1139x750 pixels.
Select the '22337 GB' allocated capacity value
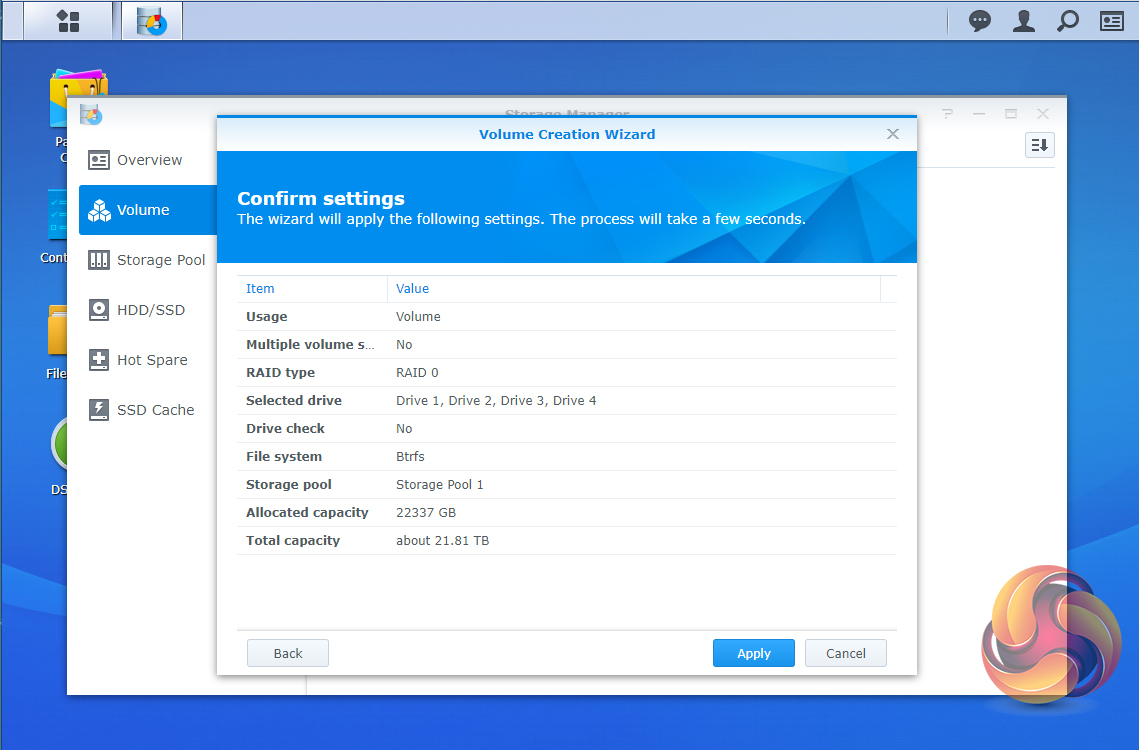click(426, 512)
